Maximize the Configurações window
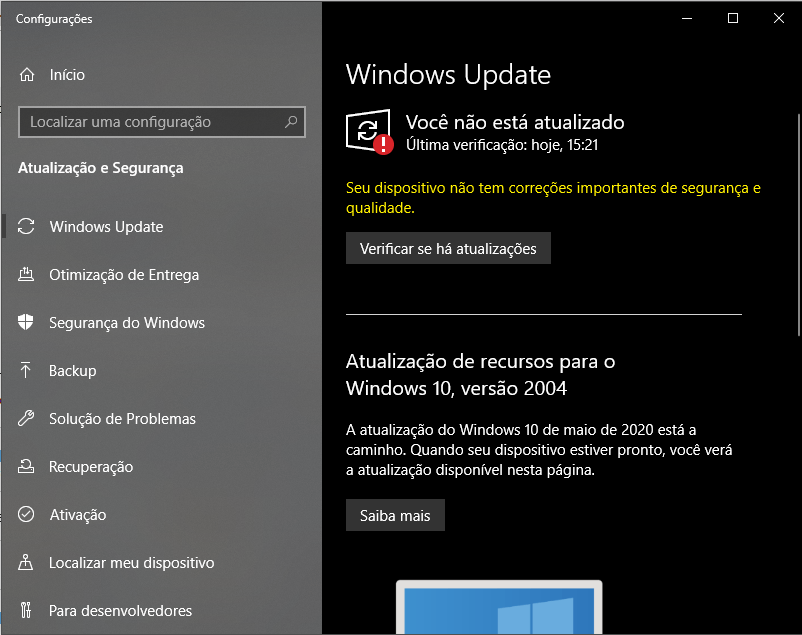 coord(732,18)
